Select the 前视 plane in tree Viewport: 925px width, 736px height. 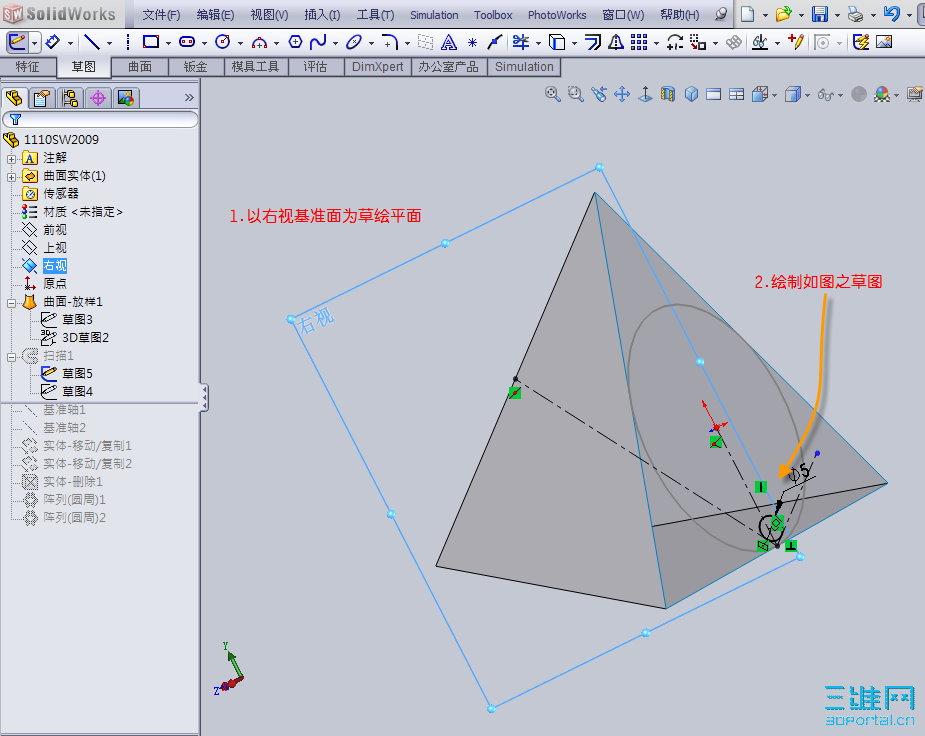click(x=55, y=229)
